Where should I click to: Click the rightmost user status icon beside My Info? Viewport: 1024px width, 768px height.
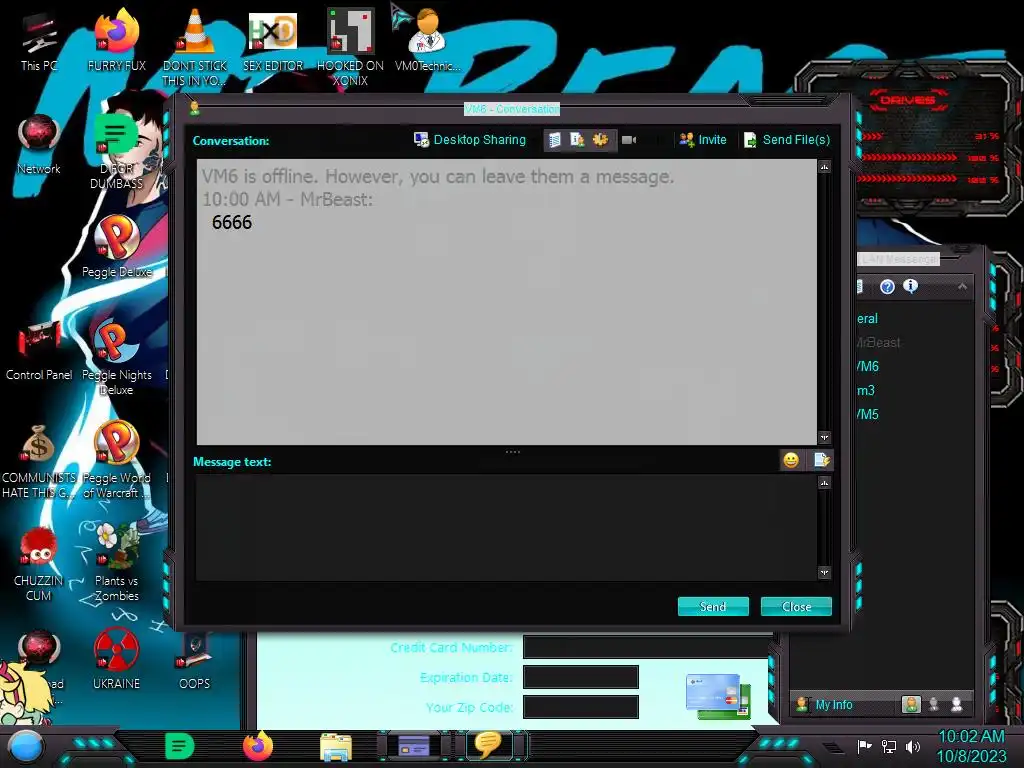(x=957, y=704)
